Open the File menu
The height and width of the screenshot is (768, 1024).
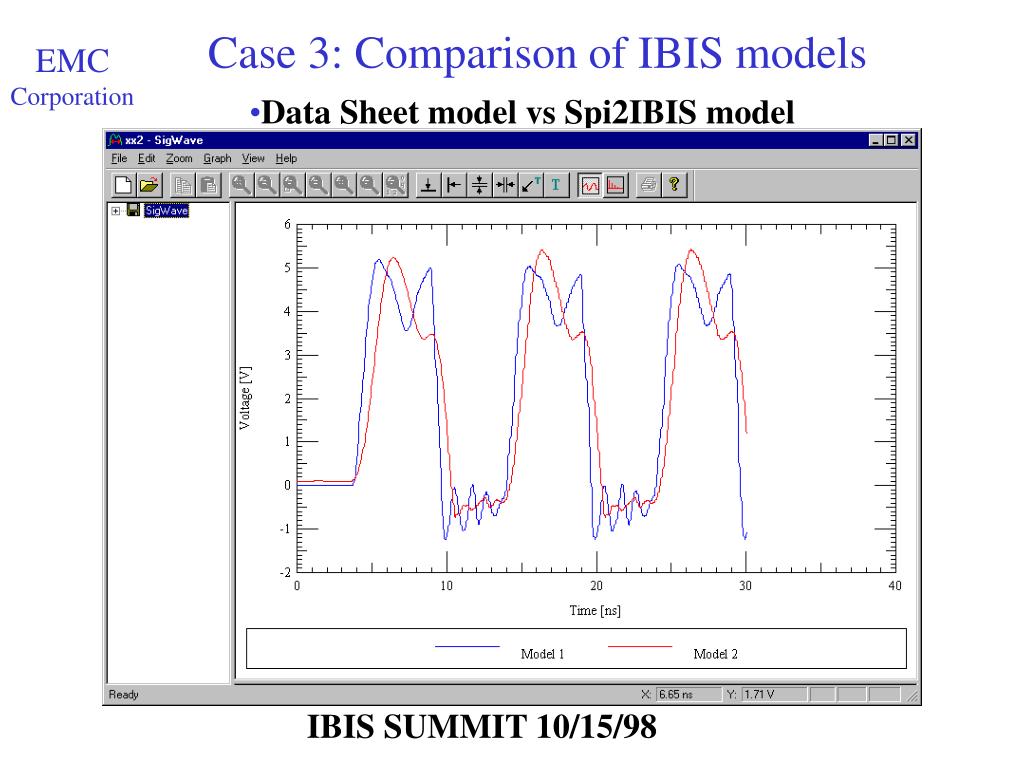coord(119,158)
